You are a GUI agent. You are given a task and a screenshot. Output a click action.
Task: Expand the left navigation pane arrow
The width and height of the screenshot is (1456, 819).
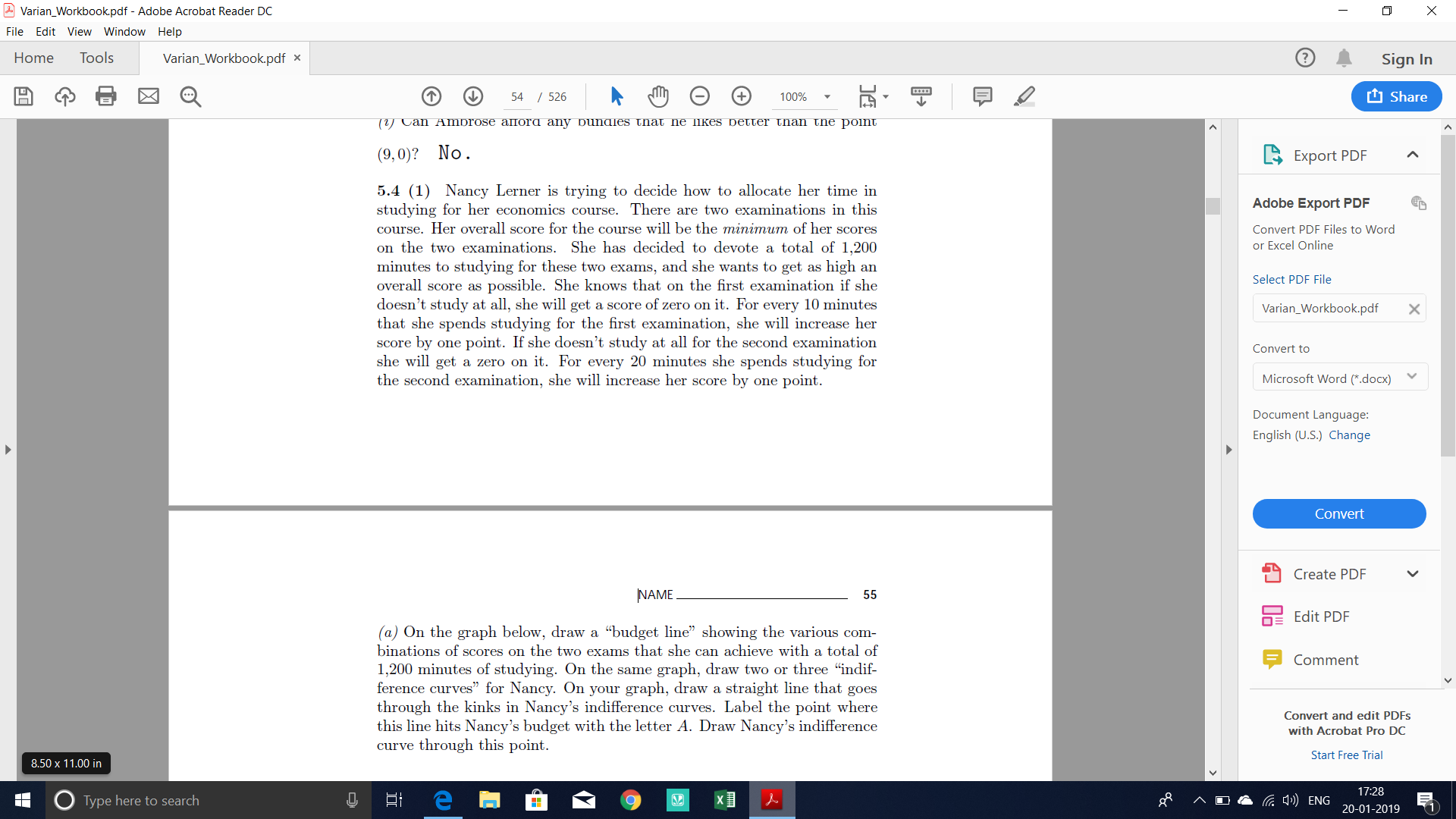coord(8,450)
